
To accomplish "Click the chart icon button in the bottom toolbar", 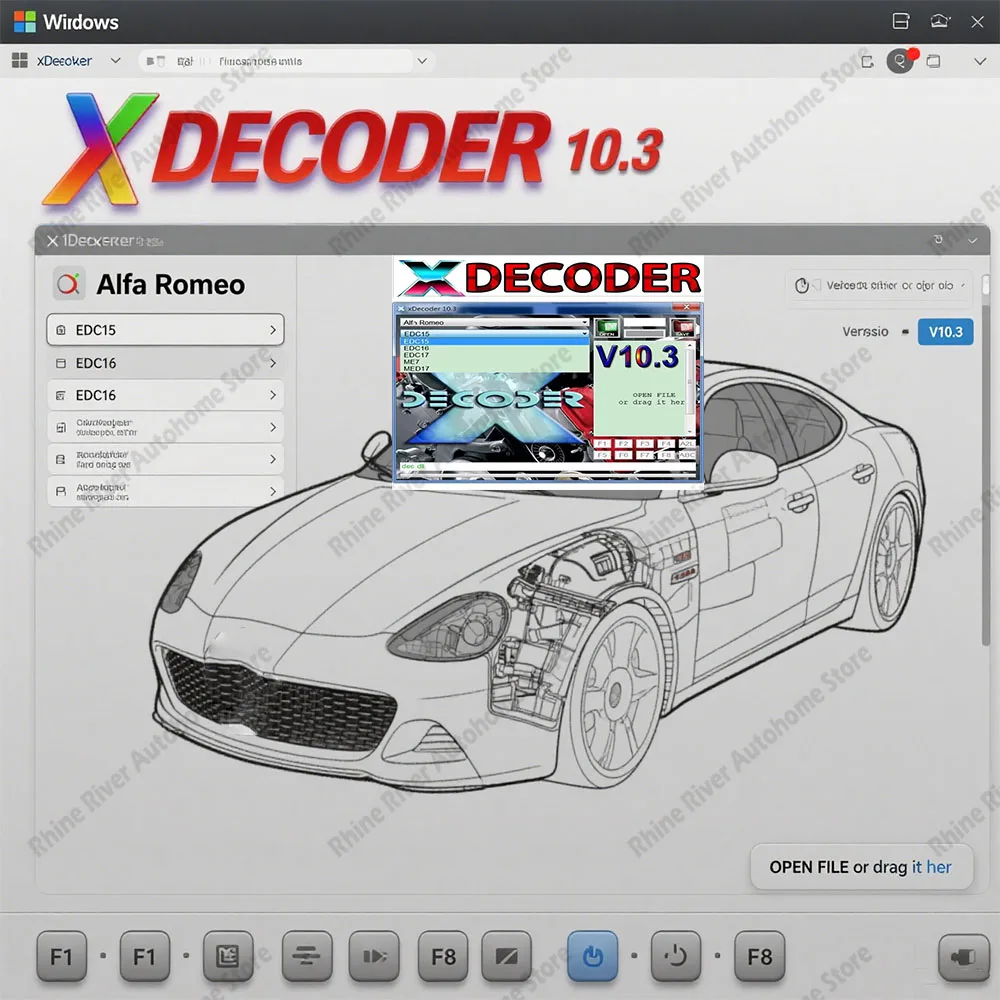I will (x=228, y=956).
